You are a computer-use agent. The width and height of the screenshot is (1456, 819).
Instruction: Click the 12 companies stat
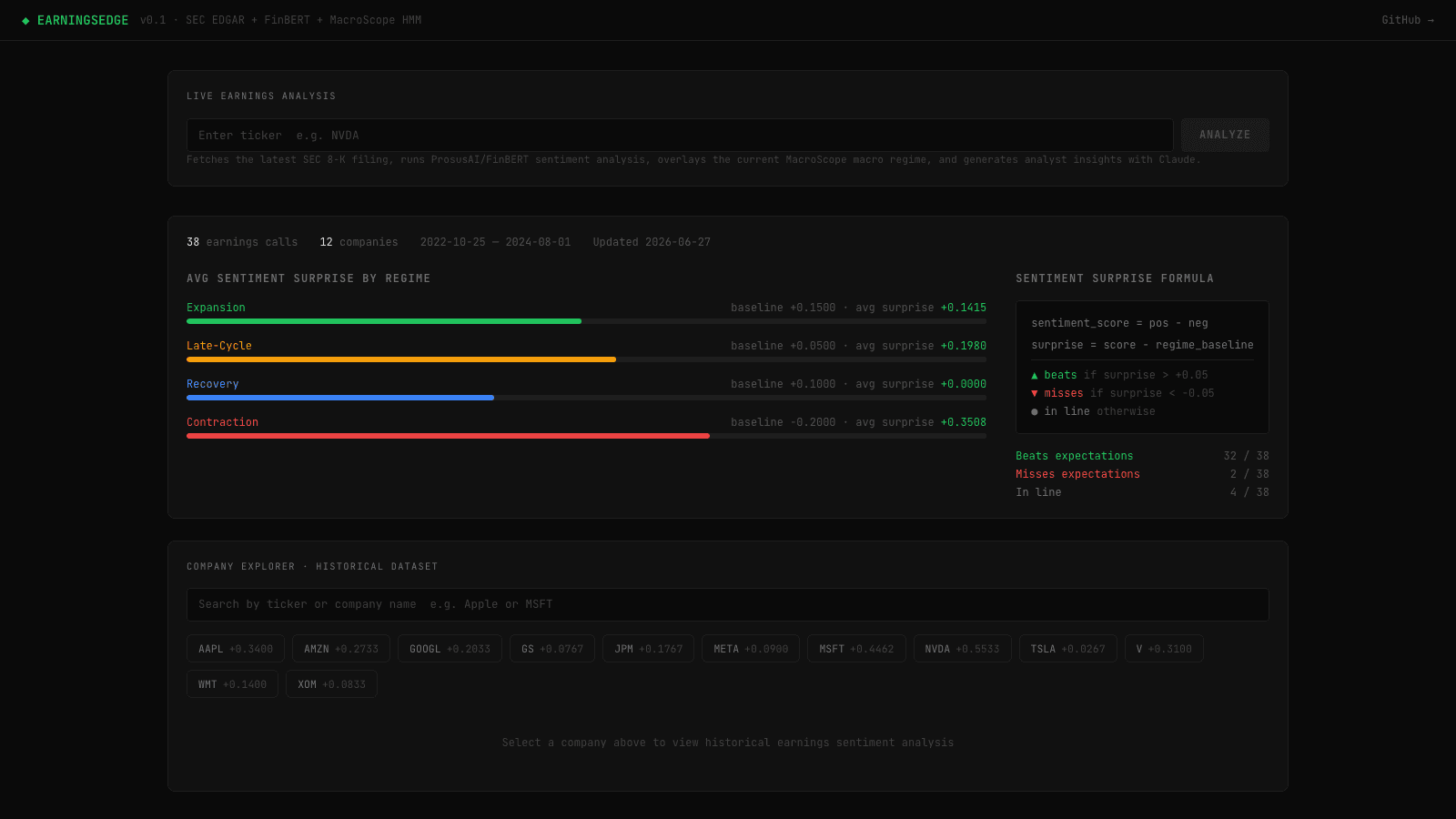point(359,242)
